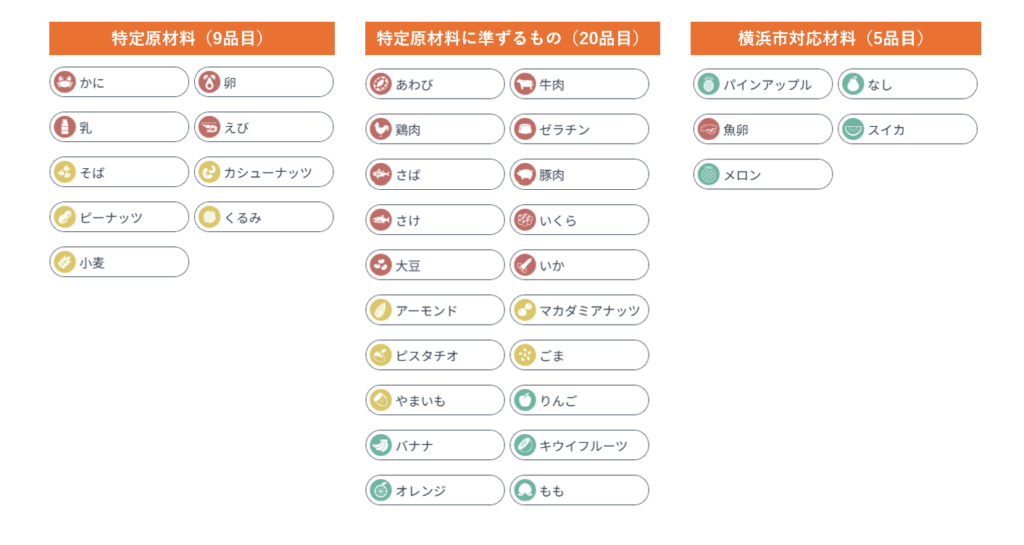1024x545 pixels.
Task: Click the egg icon beside 卵
Action: [x=208, y=82]
